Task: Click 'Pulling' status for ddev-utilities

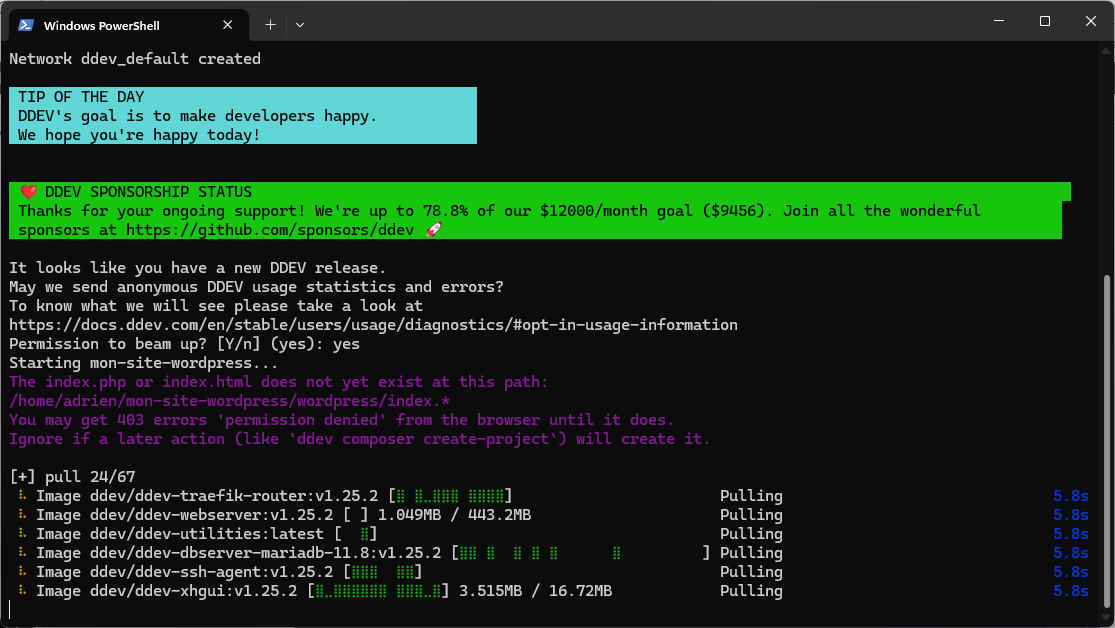Action: click(751, 534)
